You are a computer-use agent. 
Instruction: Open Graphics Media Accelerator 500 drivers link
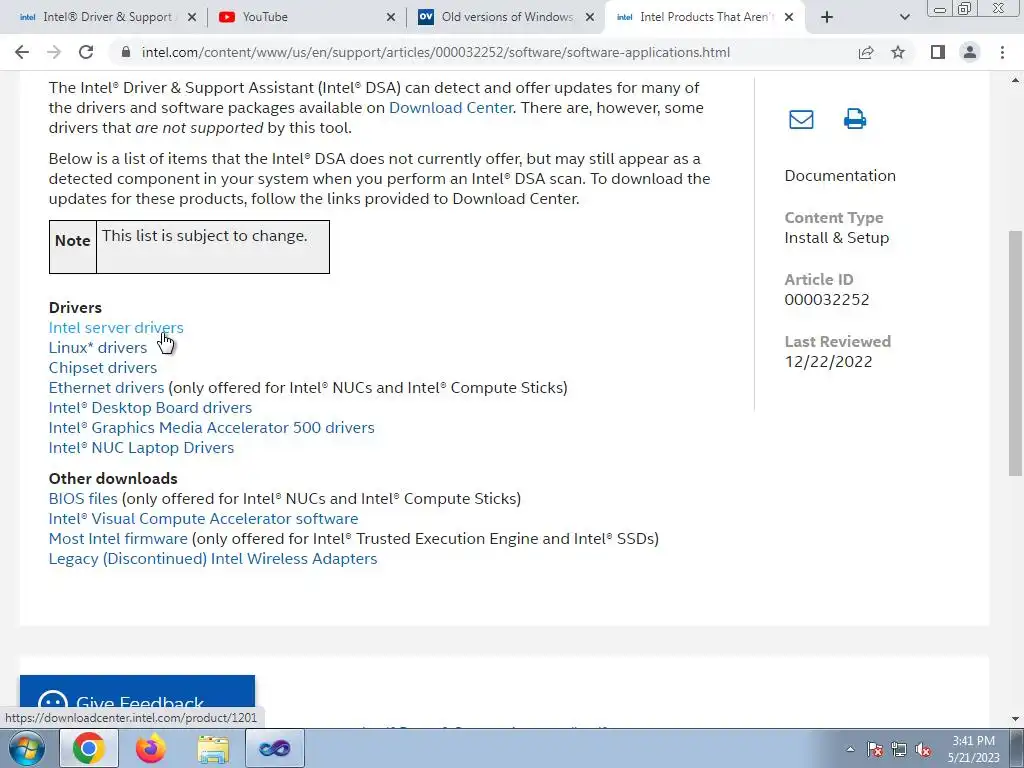tap(212, 428)
